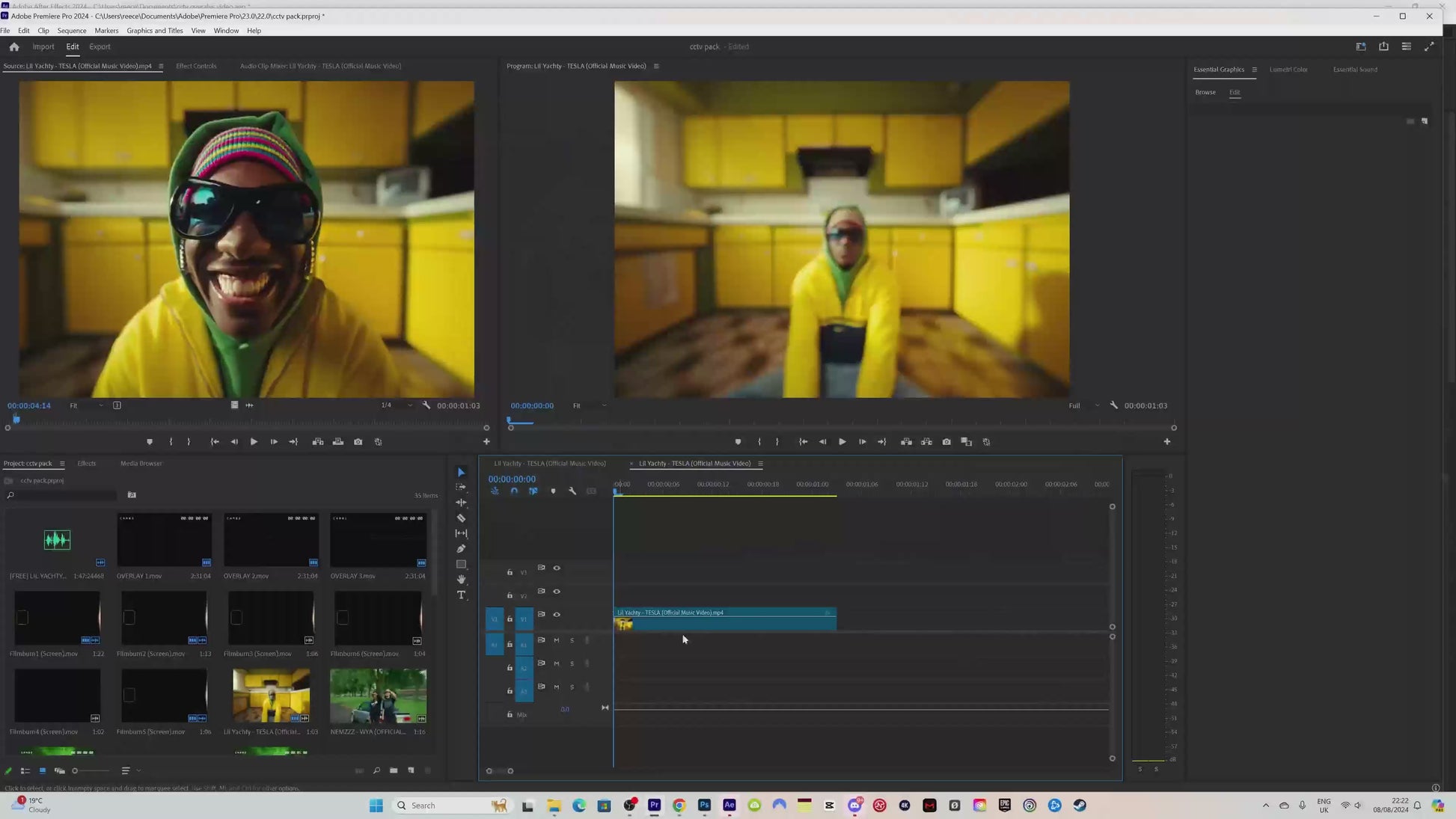Open Program monitor settings wrench

(x=1113, y=405)
